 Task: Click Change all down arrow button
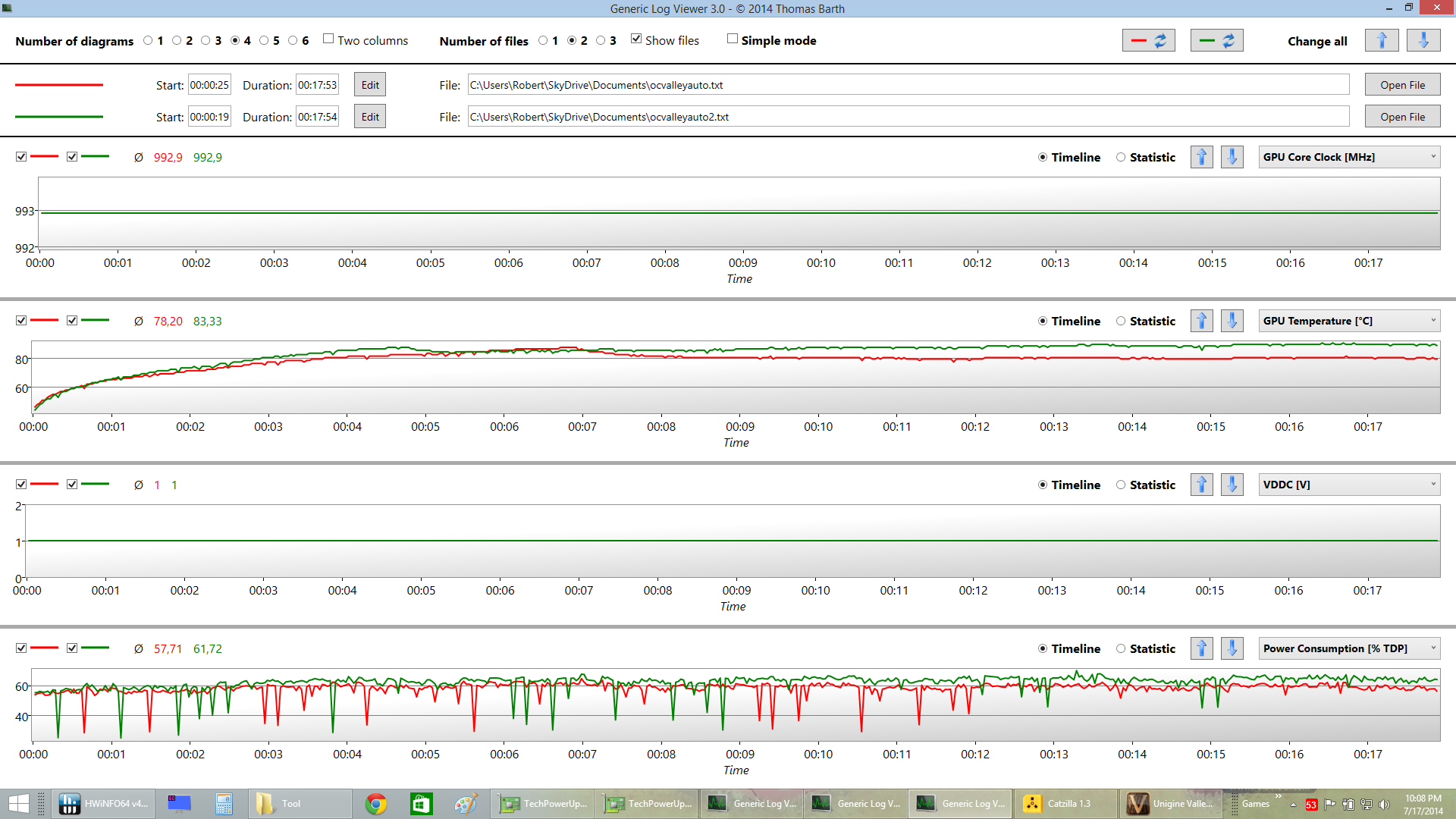1423,41
